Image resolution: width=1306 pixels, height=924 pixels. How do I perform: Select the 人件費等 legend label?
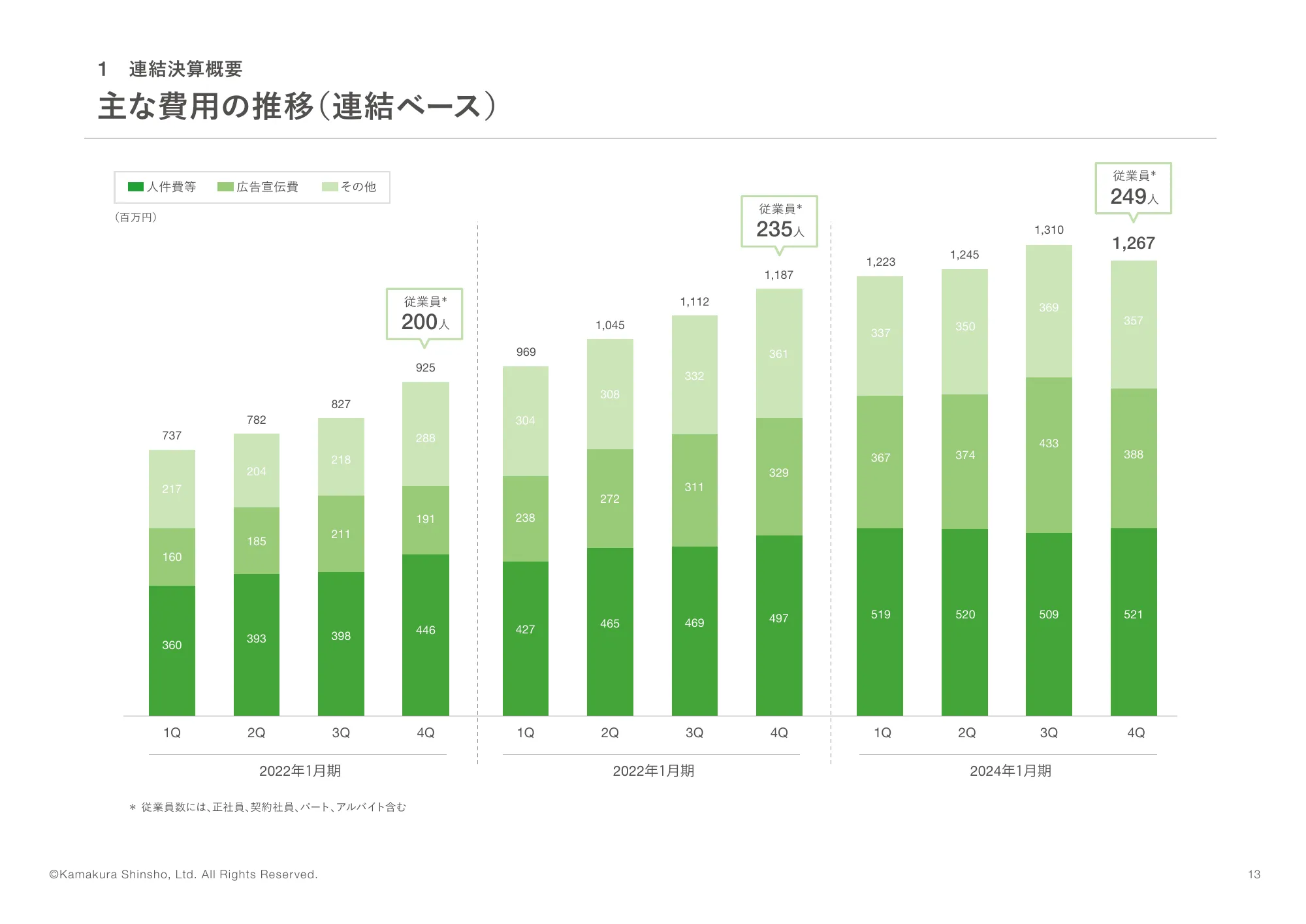(x=171, y=187)
